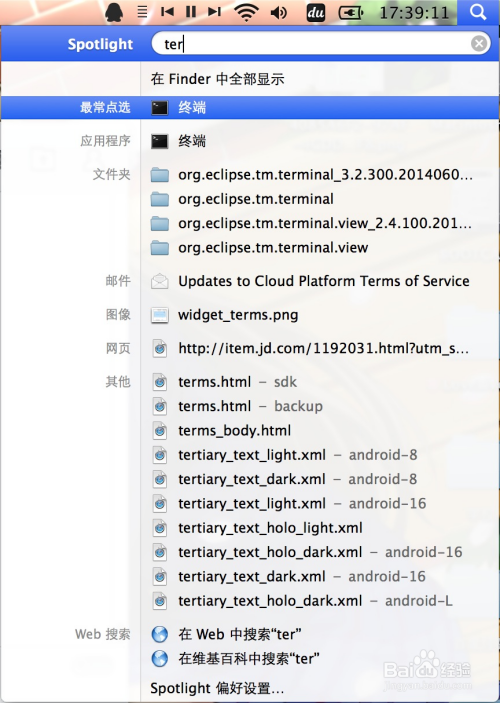The image size is (500, 703).
Task: Click the globe icon beside 在维基百科中搜索
Action: (160, 659)
